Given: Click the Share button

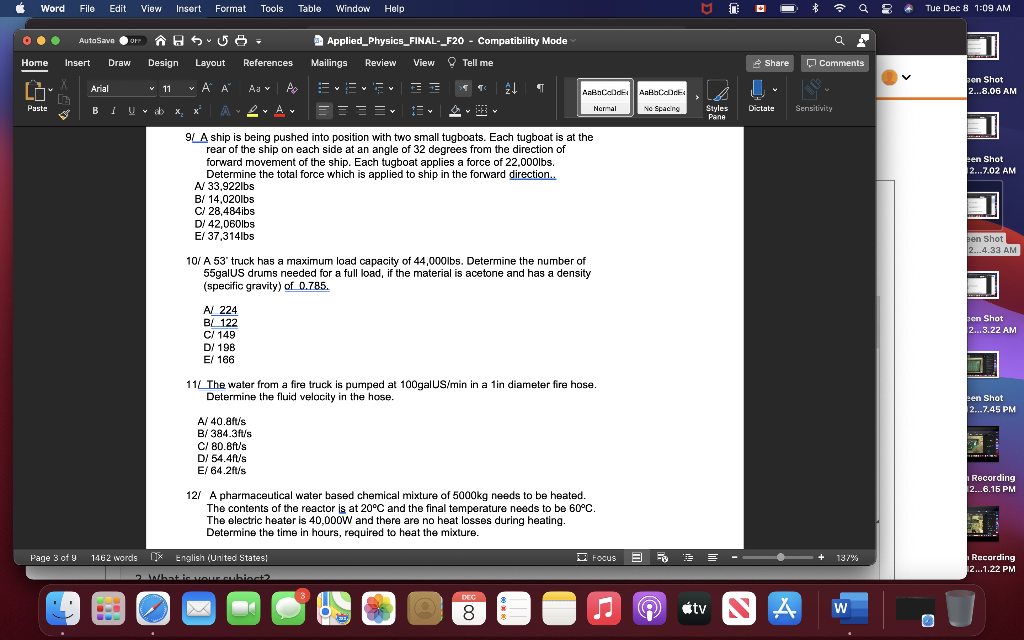Looking at the screenshot, I should click(x=769, y=62).
